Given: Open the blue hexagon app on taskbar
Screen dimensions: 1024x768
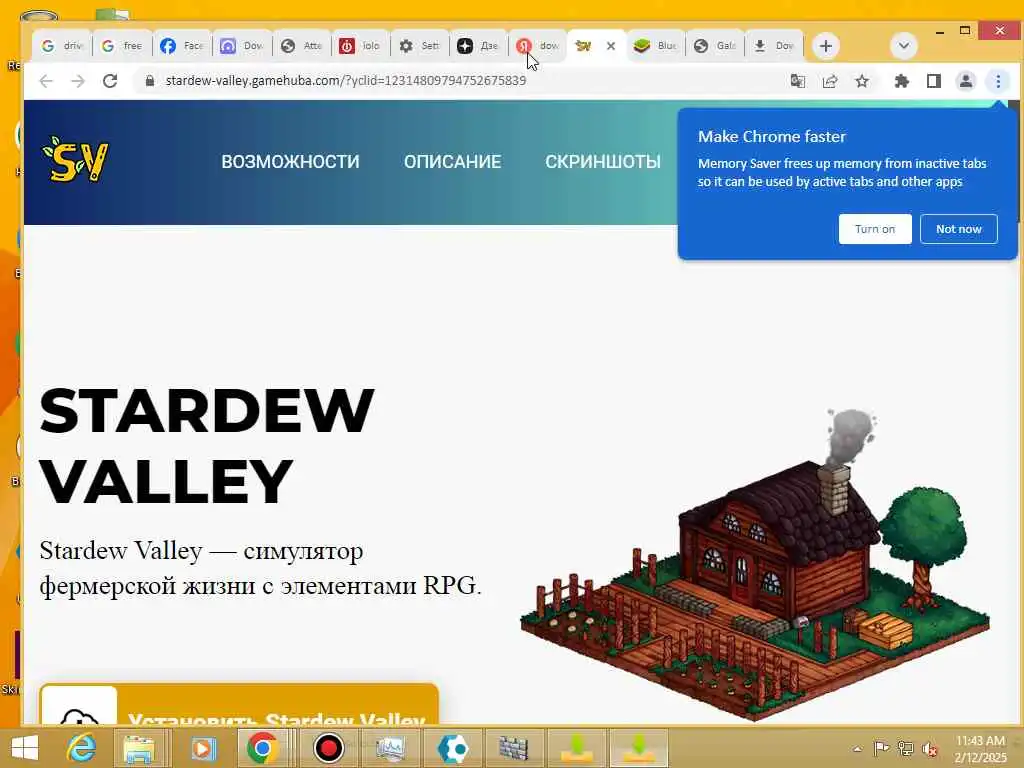Looking at the screenshot, I should click(453, 748).
